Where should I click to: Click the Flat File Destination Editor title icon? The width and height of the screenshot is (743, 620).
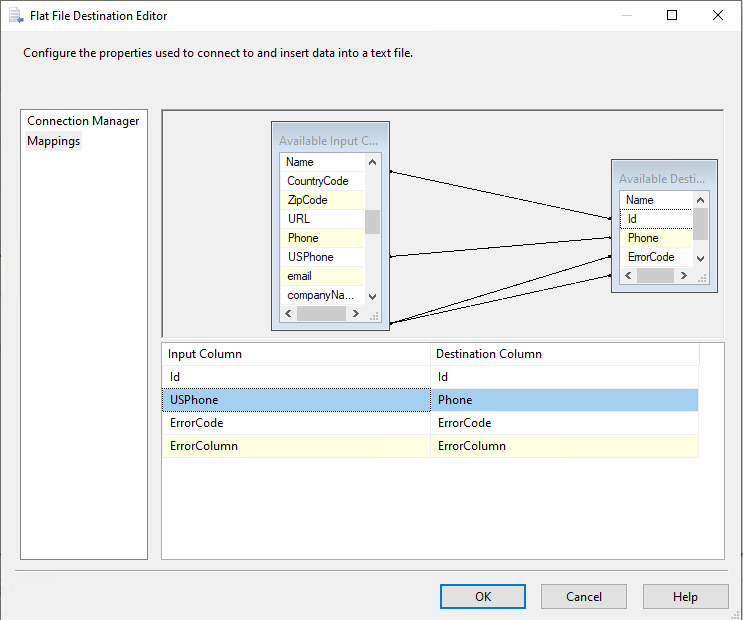tap(15, 16)
